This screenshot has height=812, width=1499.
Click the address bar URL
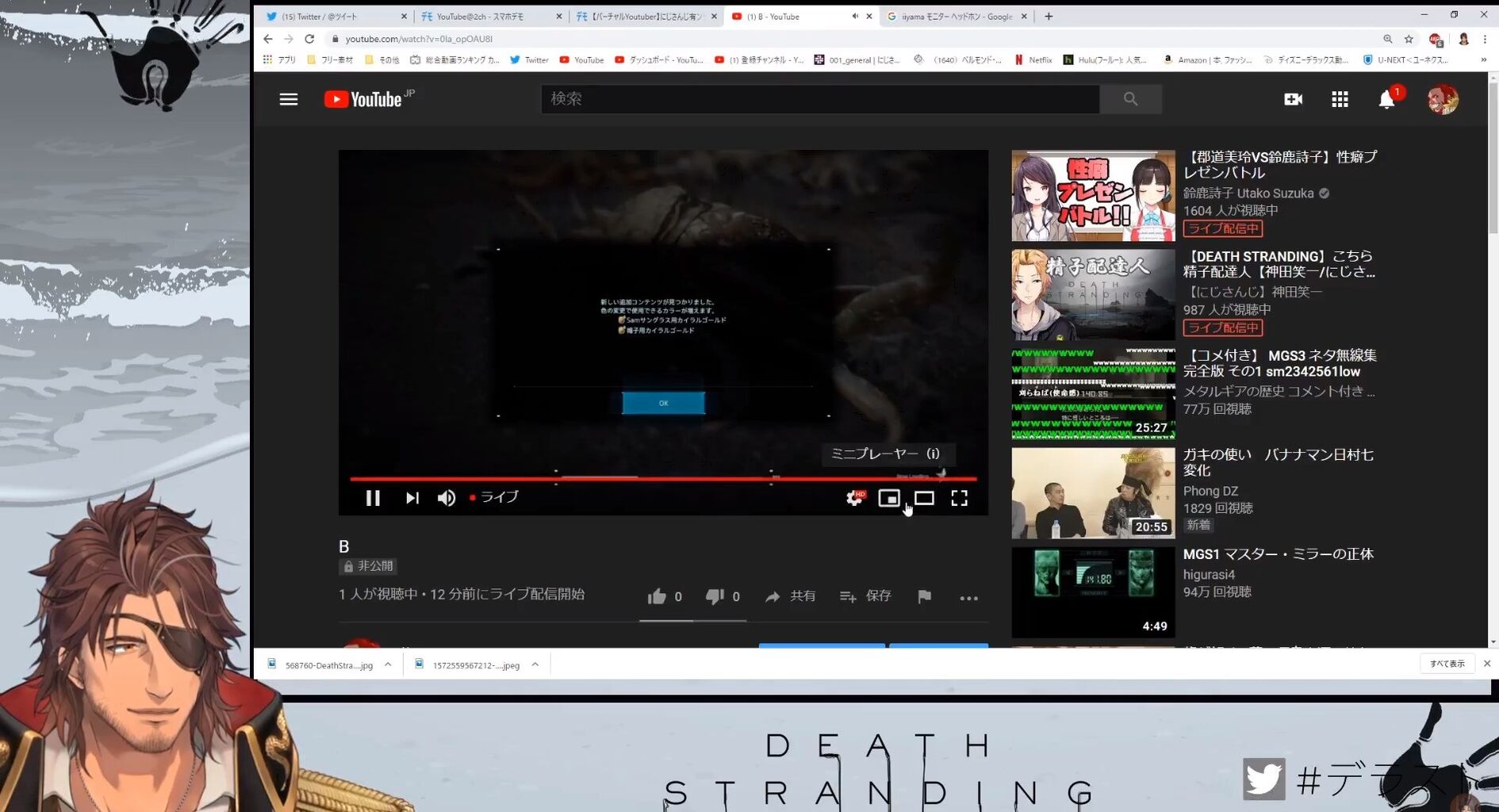pyautogui.click(x=419, y=39)
